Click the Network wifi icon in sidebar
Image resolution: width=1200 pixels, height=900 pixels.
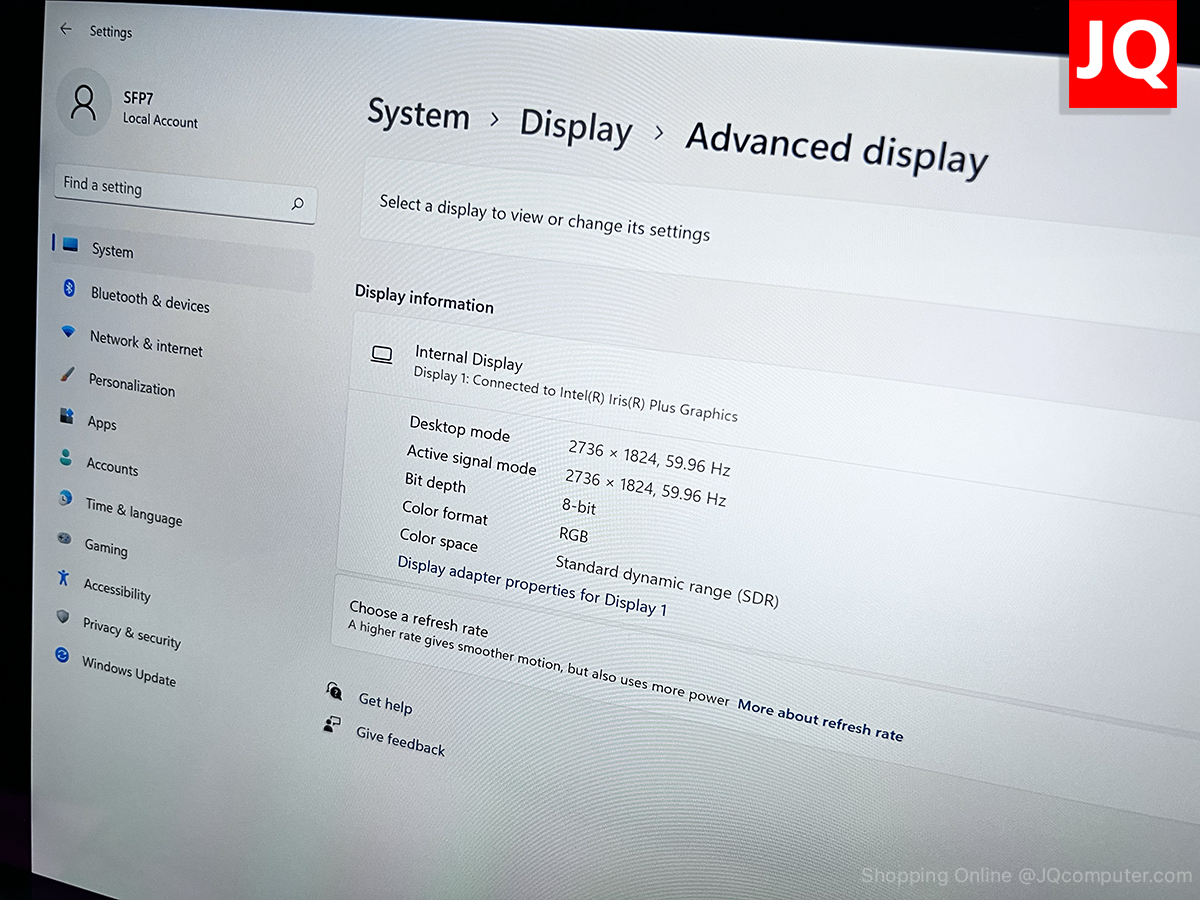point(68,331)
